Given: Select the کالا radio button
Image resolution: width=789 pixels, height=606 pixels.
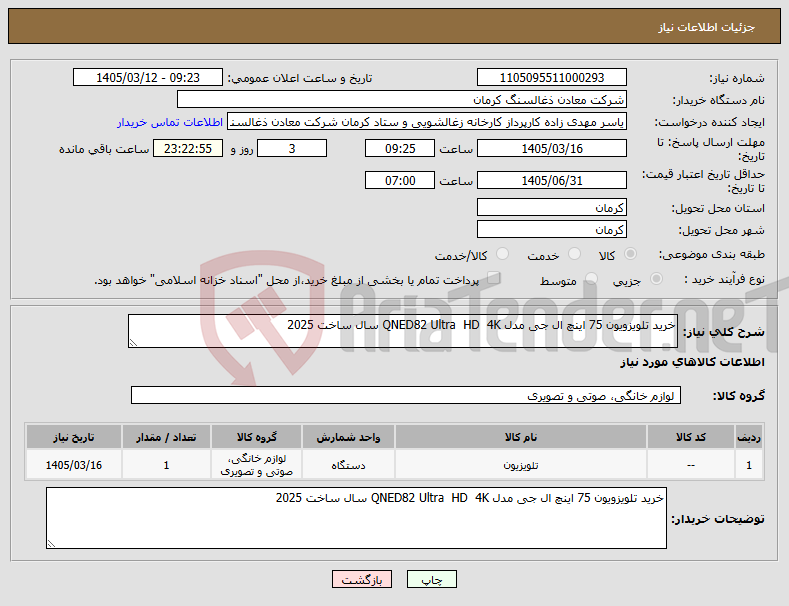Looking at the screenshot, I should (630, 254).
